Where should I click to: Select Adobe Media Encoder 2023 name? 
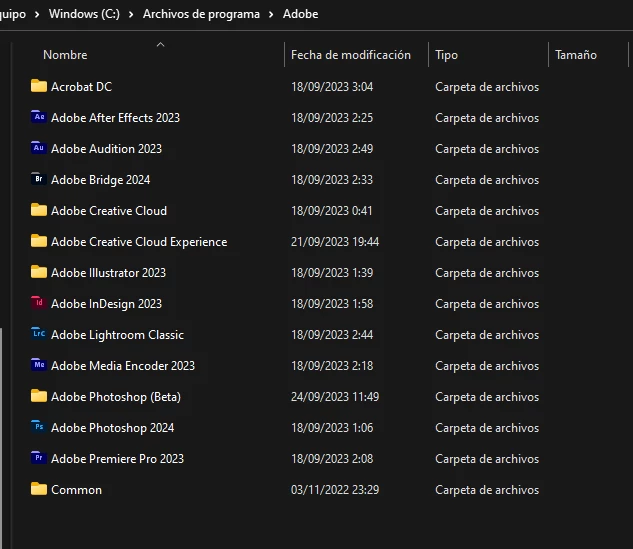123,366
